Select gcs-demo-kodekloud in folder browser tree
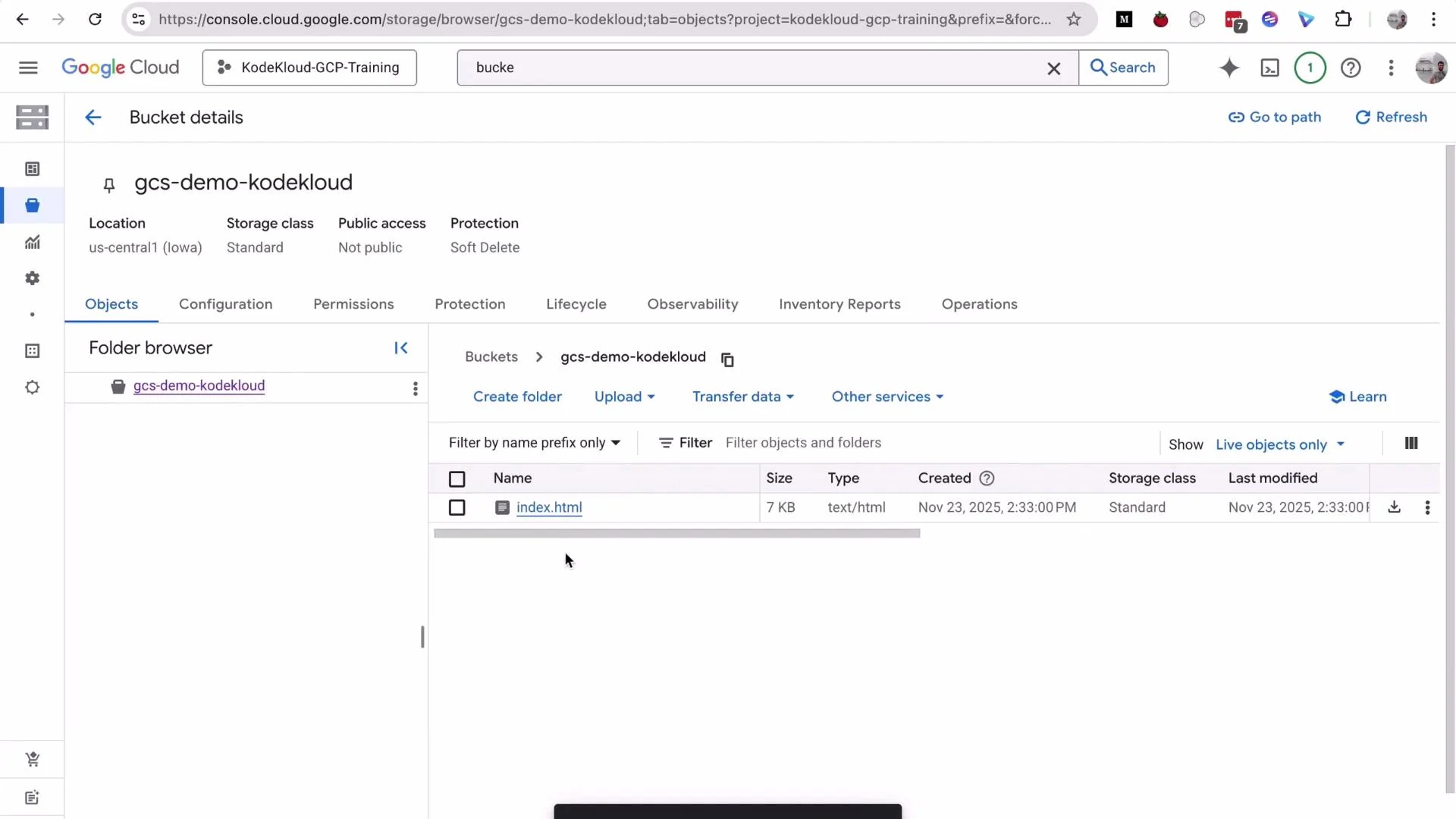 199,386
